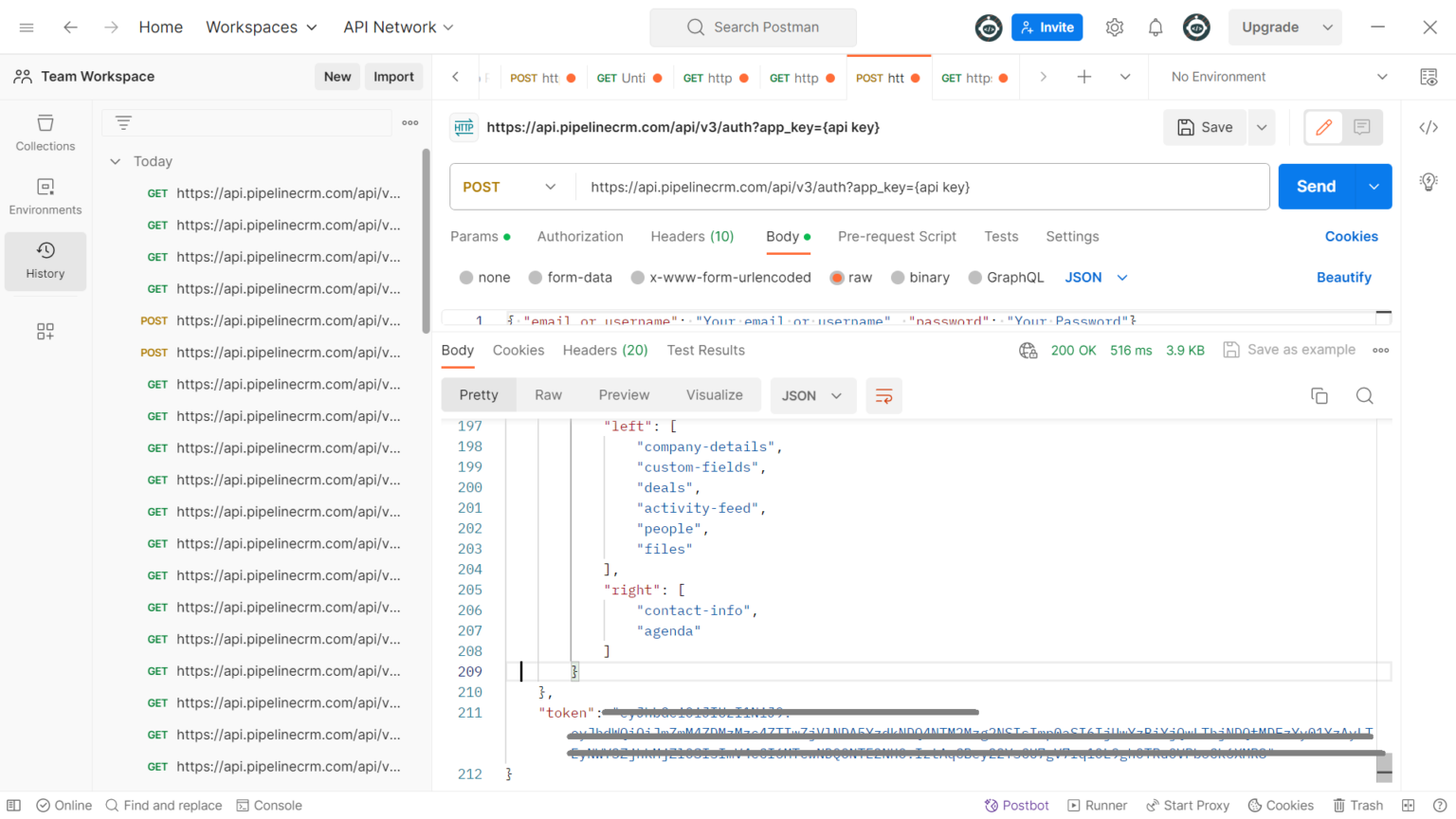
Task: Open the Pre-request Script tab
Action: point(897,237)
